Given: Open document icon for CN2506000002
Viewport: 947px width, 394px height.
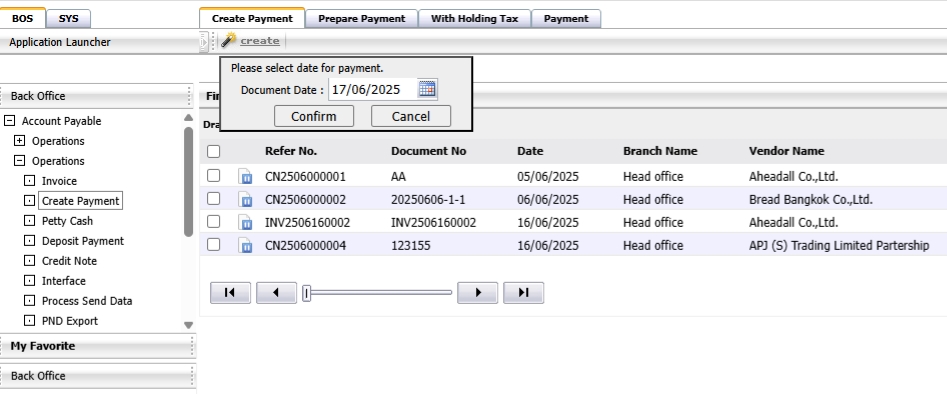Looking at the screenshot, I should [x=246, y=200].
